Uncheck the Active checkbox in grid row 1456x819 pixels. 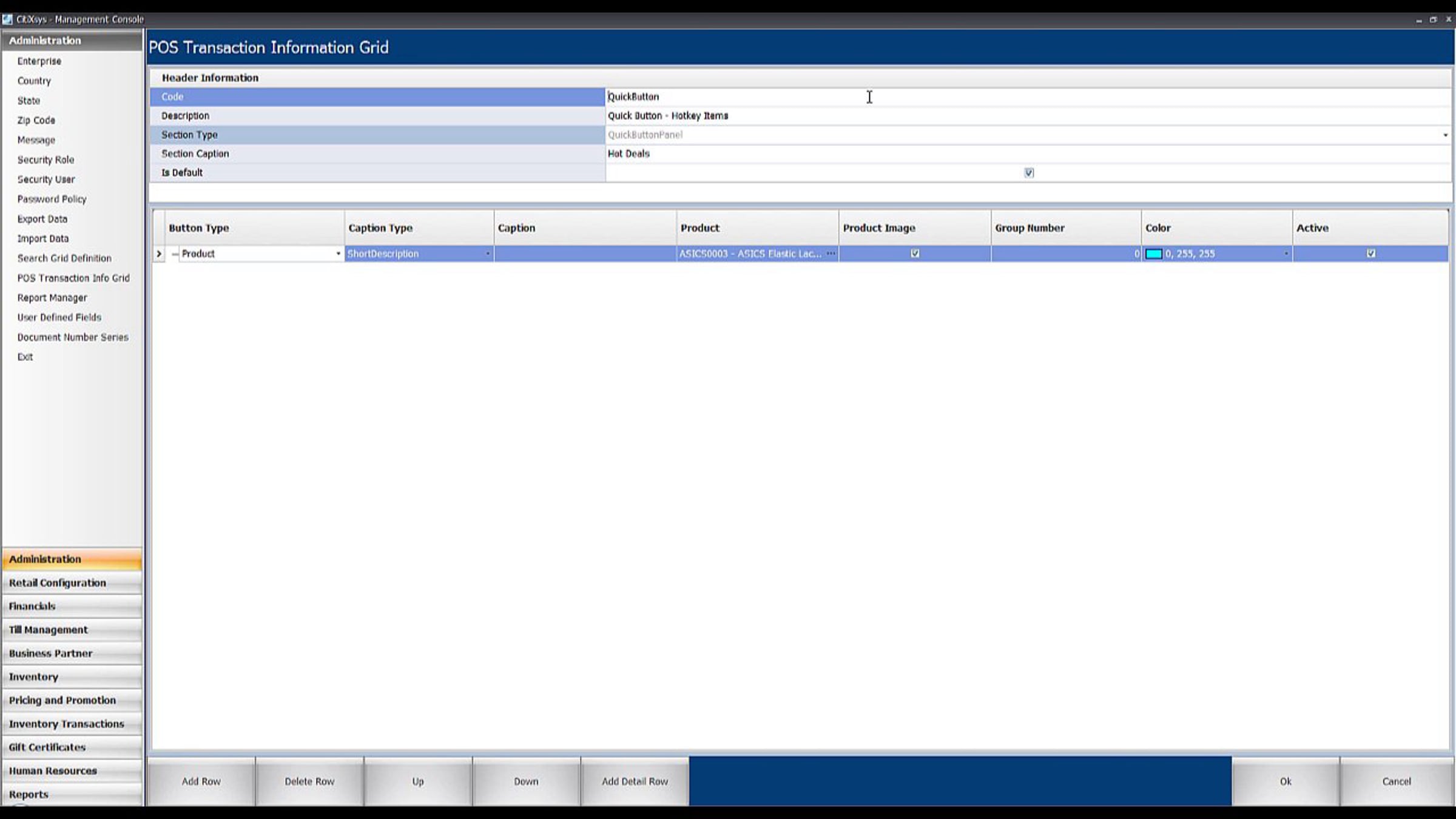click(1370, 254)
